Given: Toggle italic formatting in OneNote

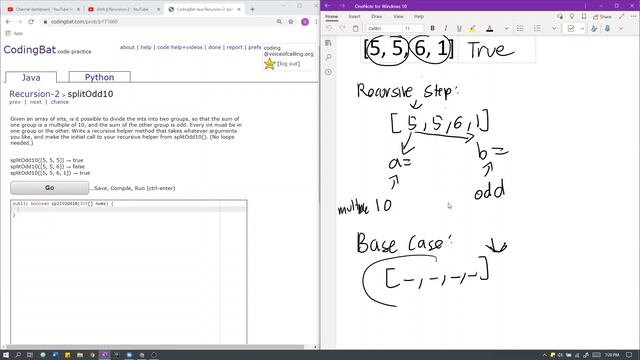Looking at the screenshot, I should (x=446, y=28).
